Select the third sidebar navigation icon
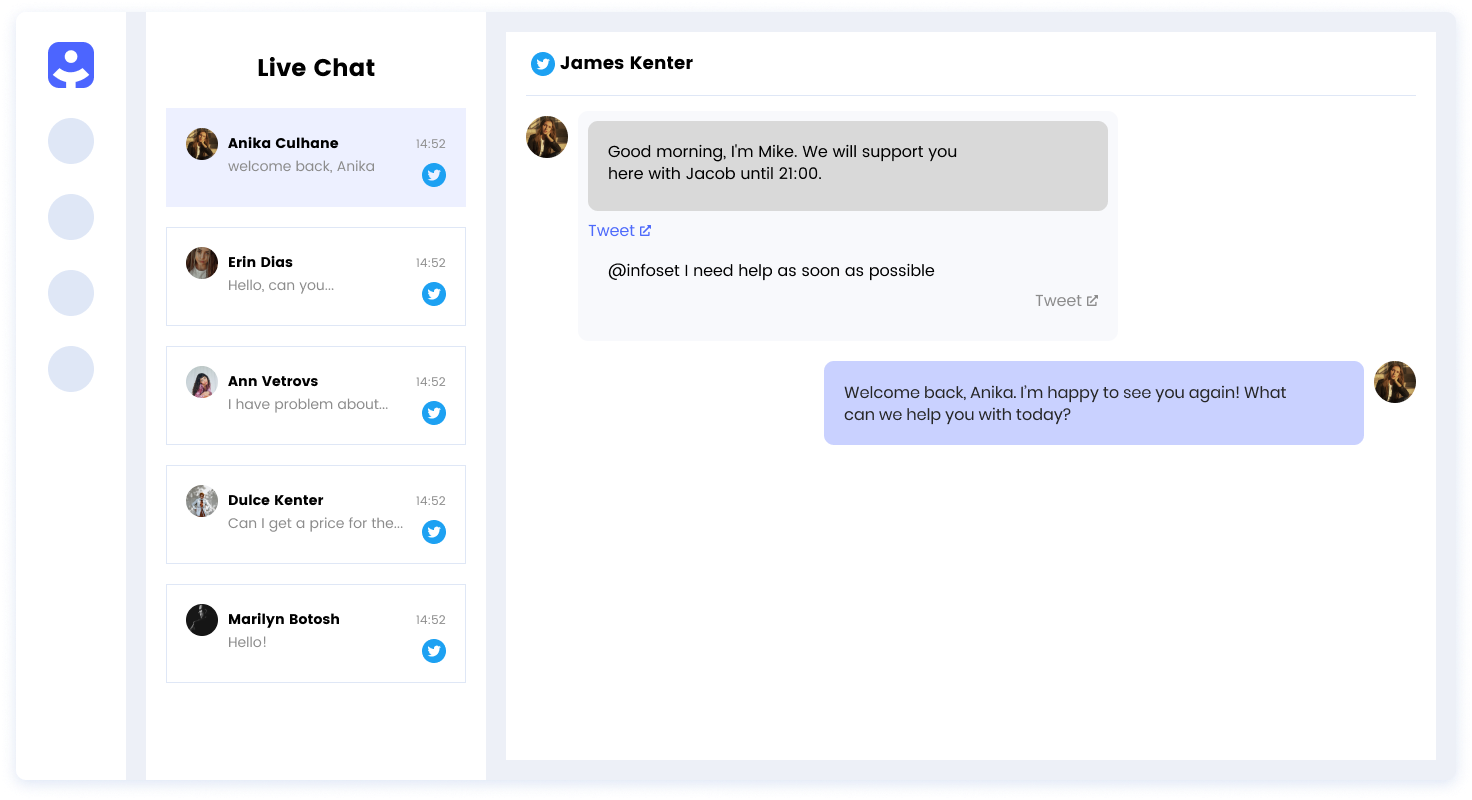The image size is (1472, 800). tap(71, 217)
